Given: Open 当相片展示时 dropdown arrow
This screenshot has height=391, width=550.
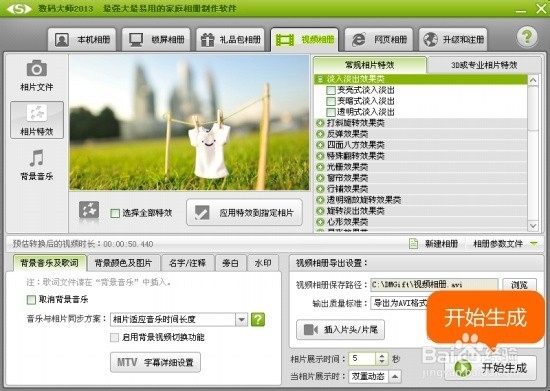Looking at the screenshot, I should click(x=395, y=376).
